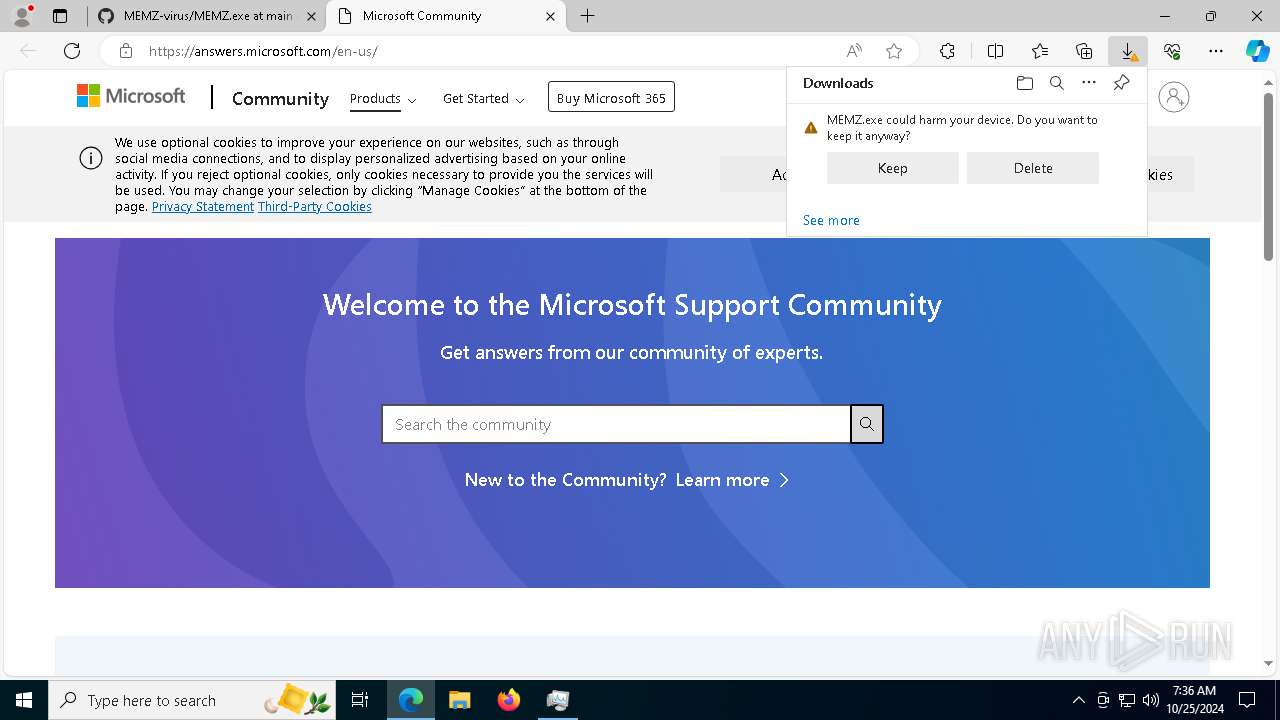Expand the Products dropdown

[383, 98]
